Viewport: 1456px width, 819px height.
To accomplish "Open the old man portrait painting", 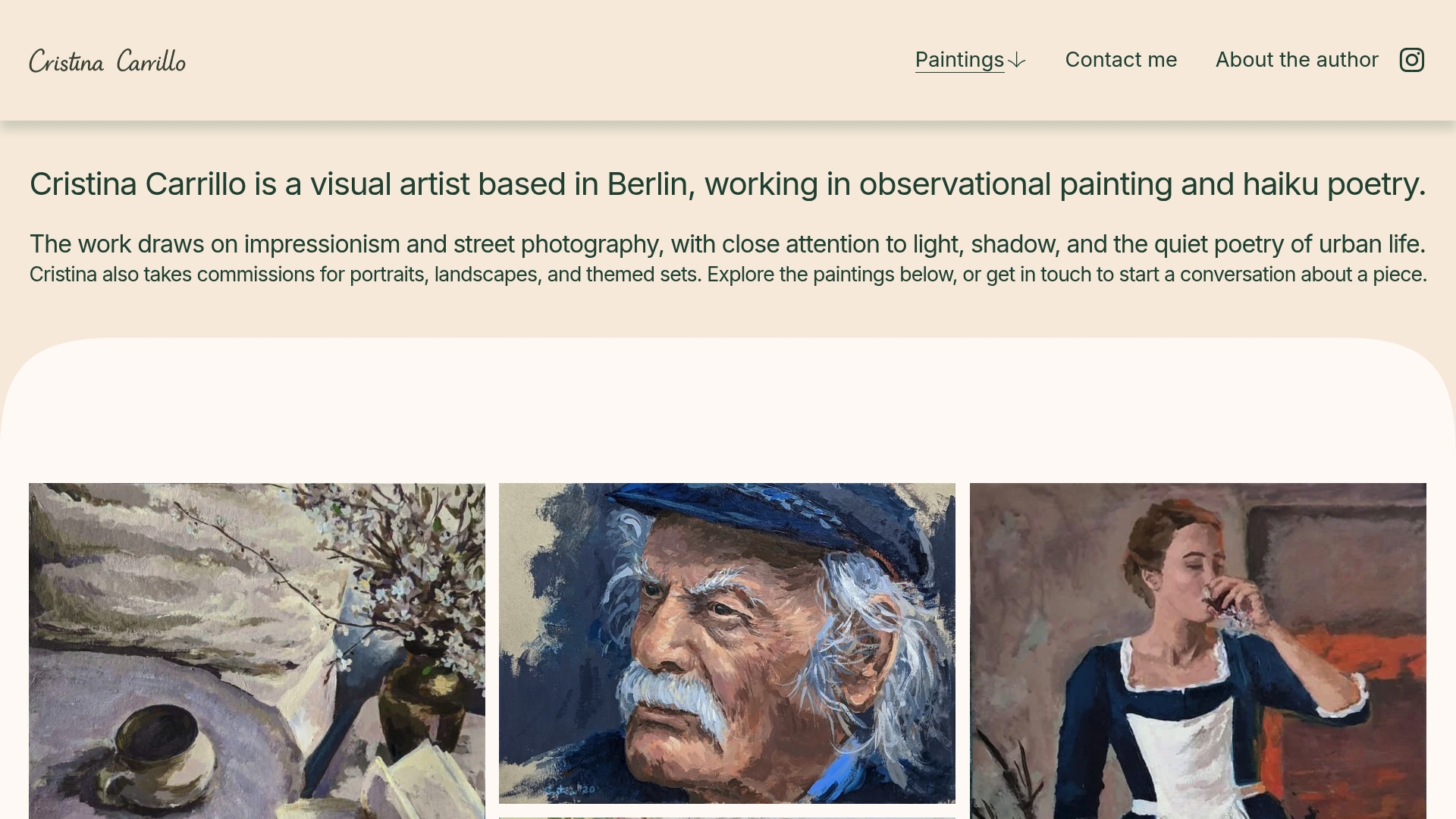I will (727, 643).
